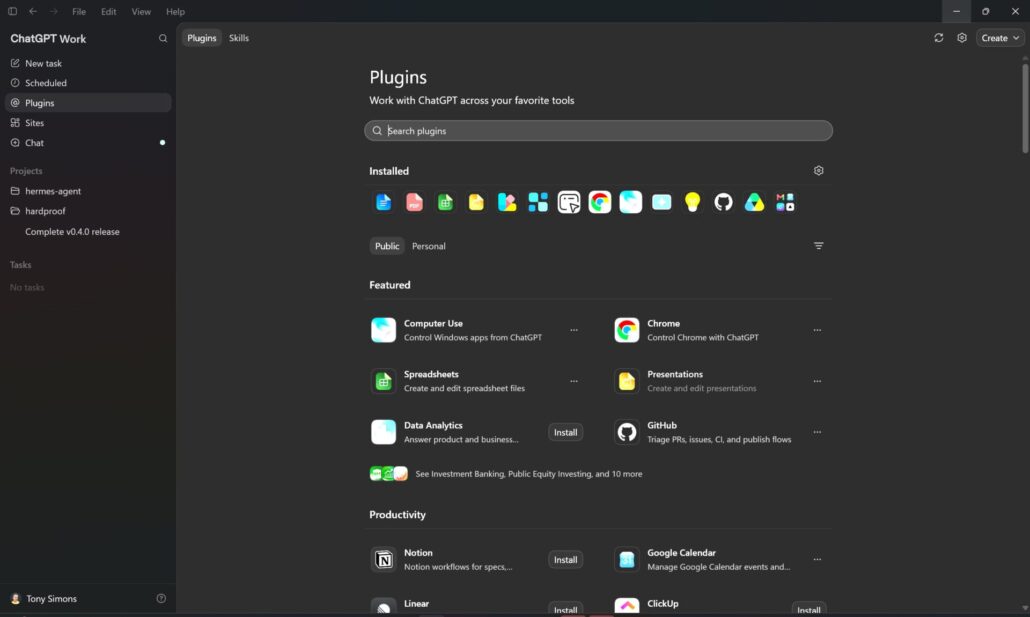This screenshot has height=617, width=1030.
Task: Go back with the left arrow
Action: click(33, 11)
